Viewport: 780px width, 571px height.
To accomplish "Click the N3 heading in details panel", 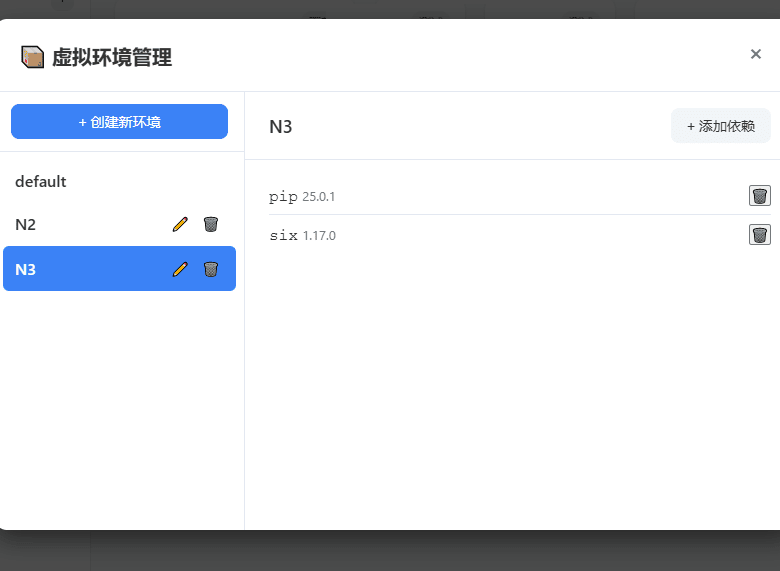I will [x=281, y=127].
